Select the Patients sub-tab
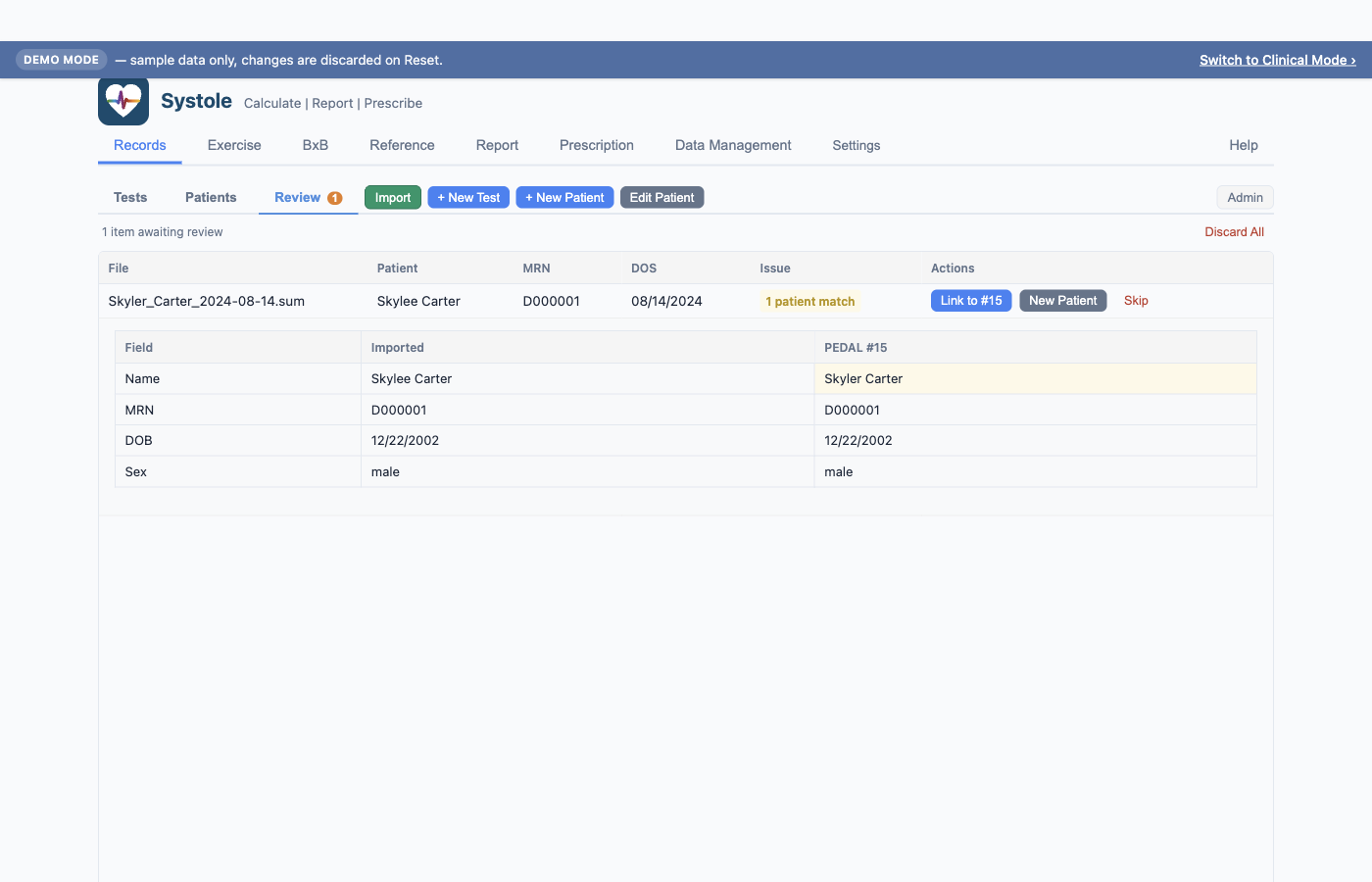The height and width of the screenshot is (882, 1372). [211, 197]
